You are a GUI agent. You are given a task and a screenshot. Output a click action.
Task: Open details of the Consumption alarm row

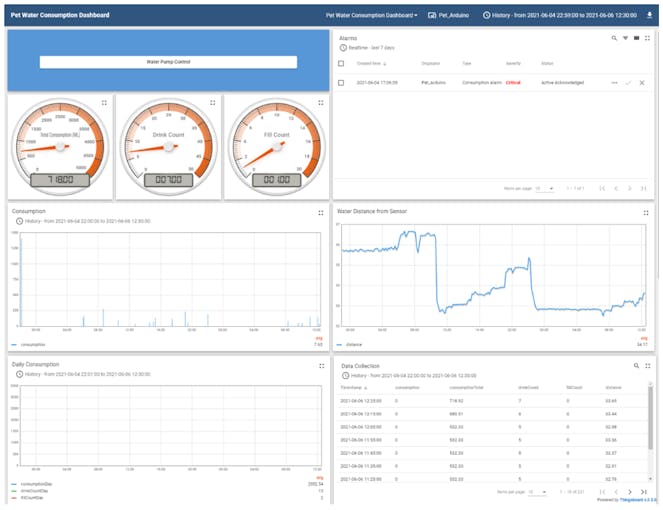click(614, 83)
